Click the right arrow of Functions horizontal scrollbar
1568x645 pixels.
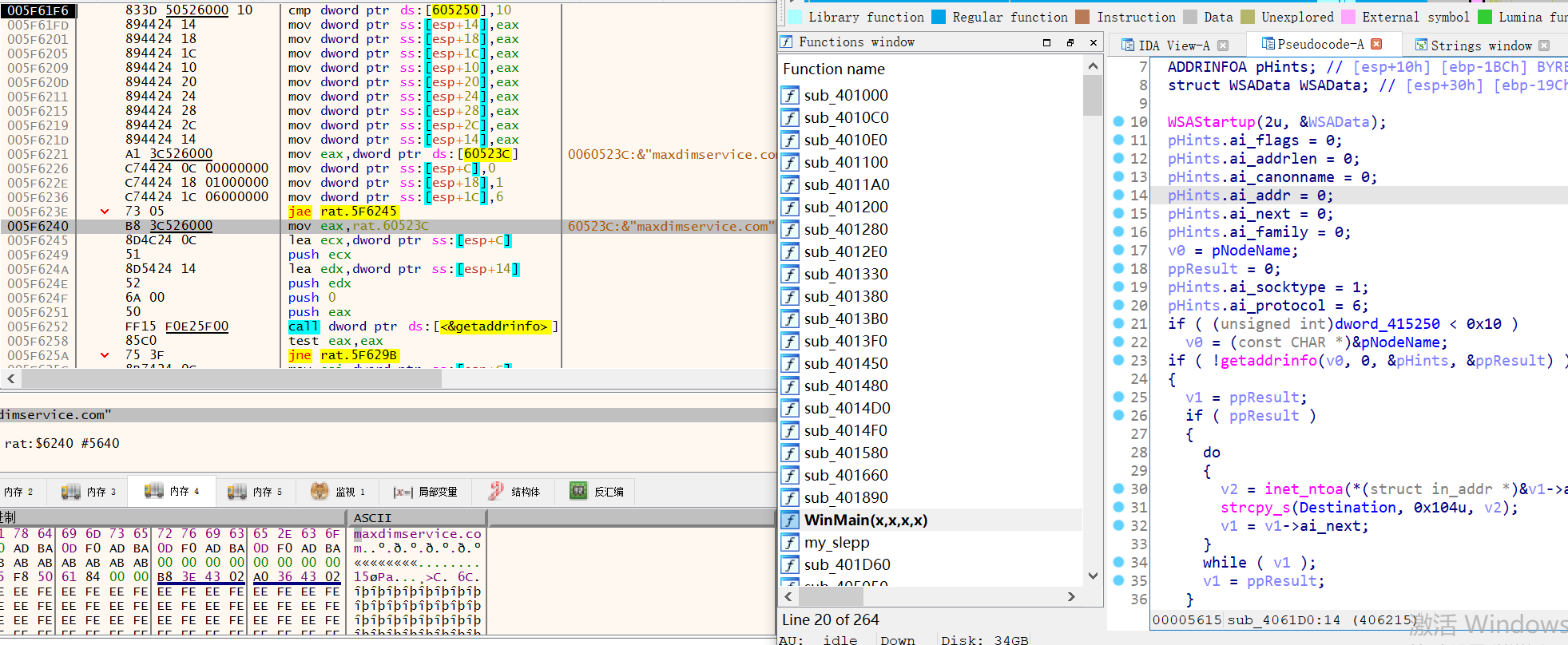tap(1072, 596)
